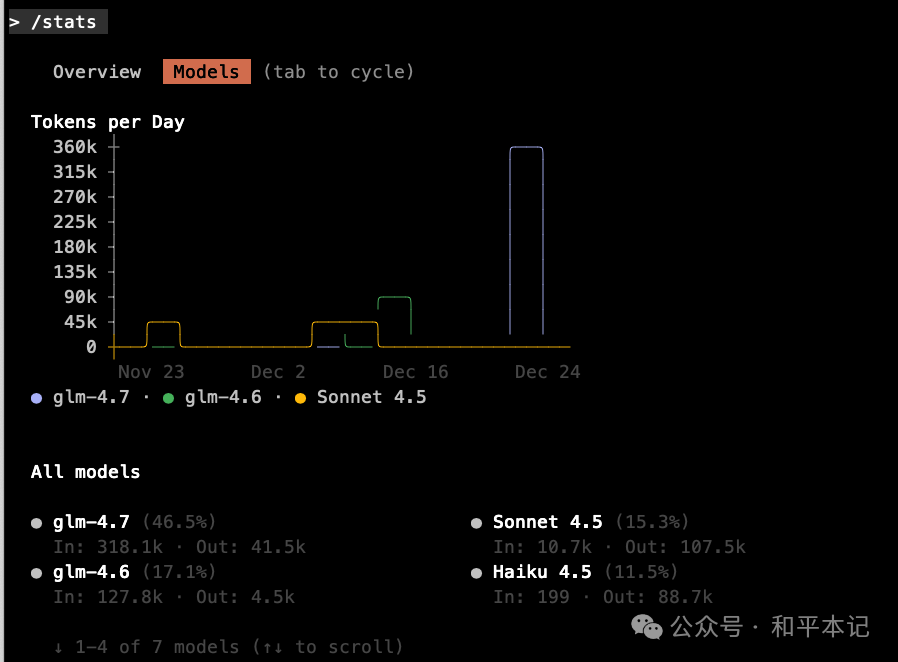
Task: Click the 135k axis label
Action: (75, 271)
